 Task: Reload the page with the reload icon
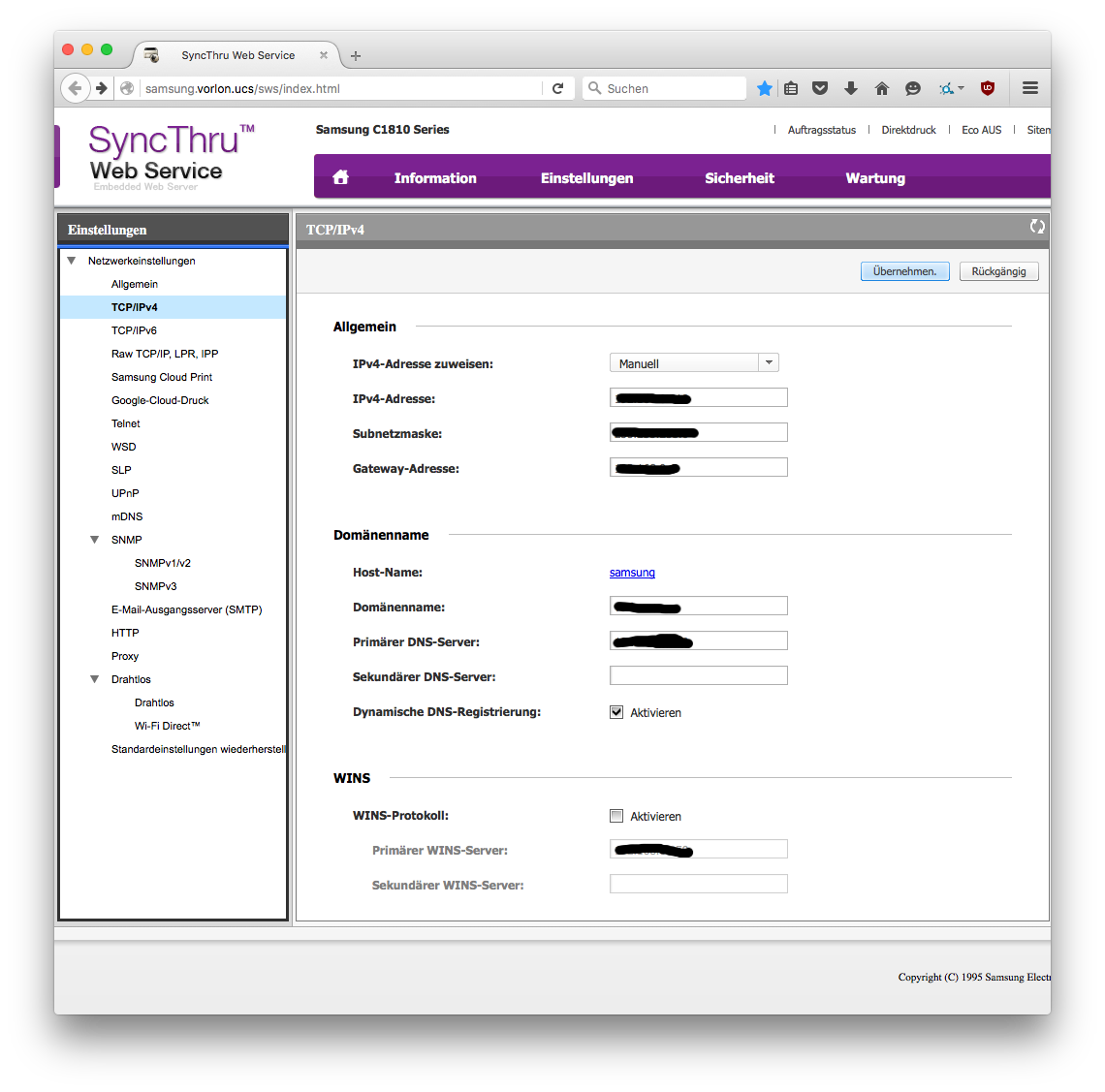(558, 88)
